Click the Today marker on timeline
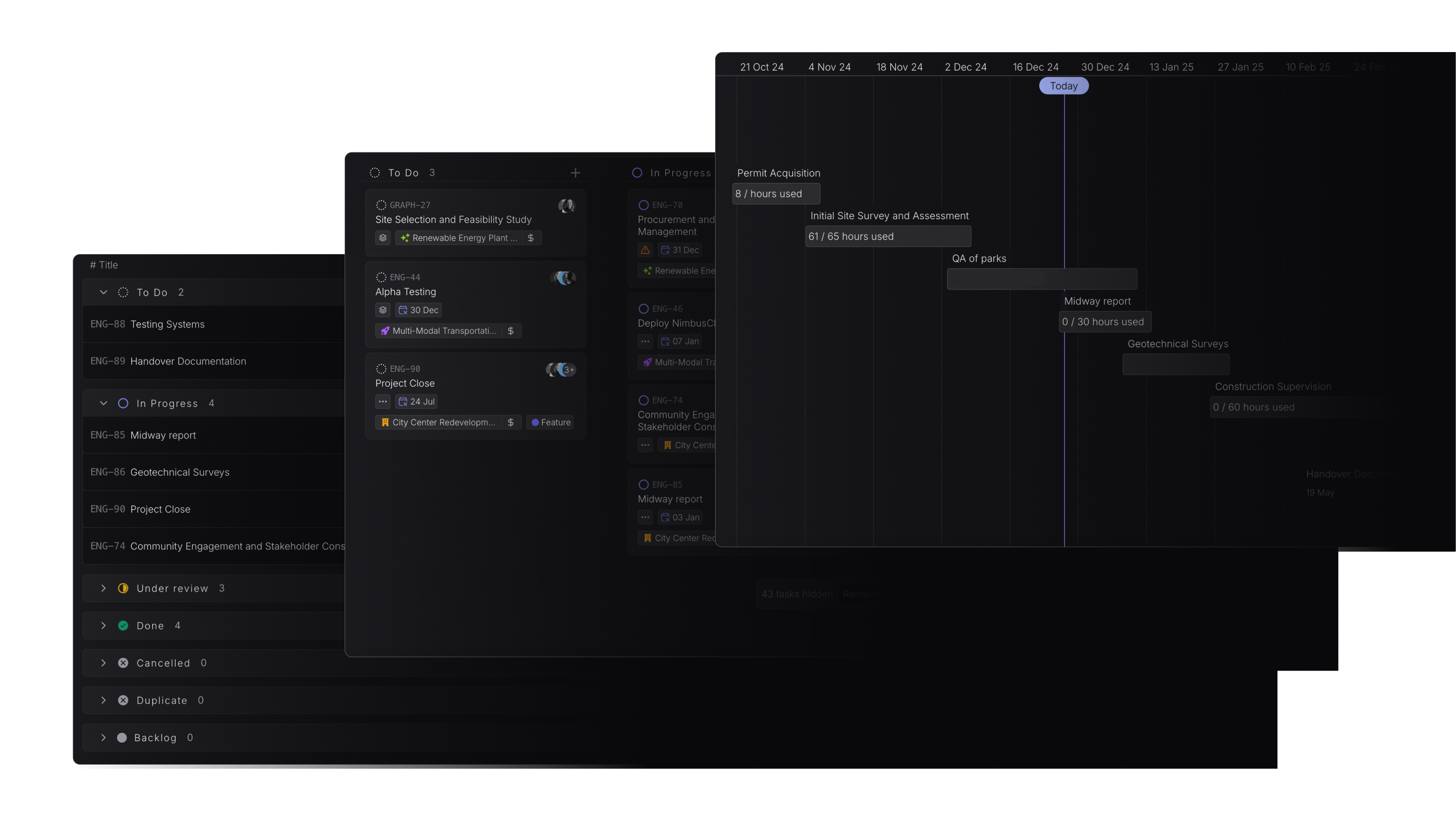Image resolution: width=1456 pixels, height=821 pixels. (1063, 86)
